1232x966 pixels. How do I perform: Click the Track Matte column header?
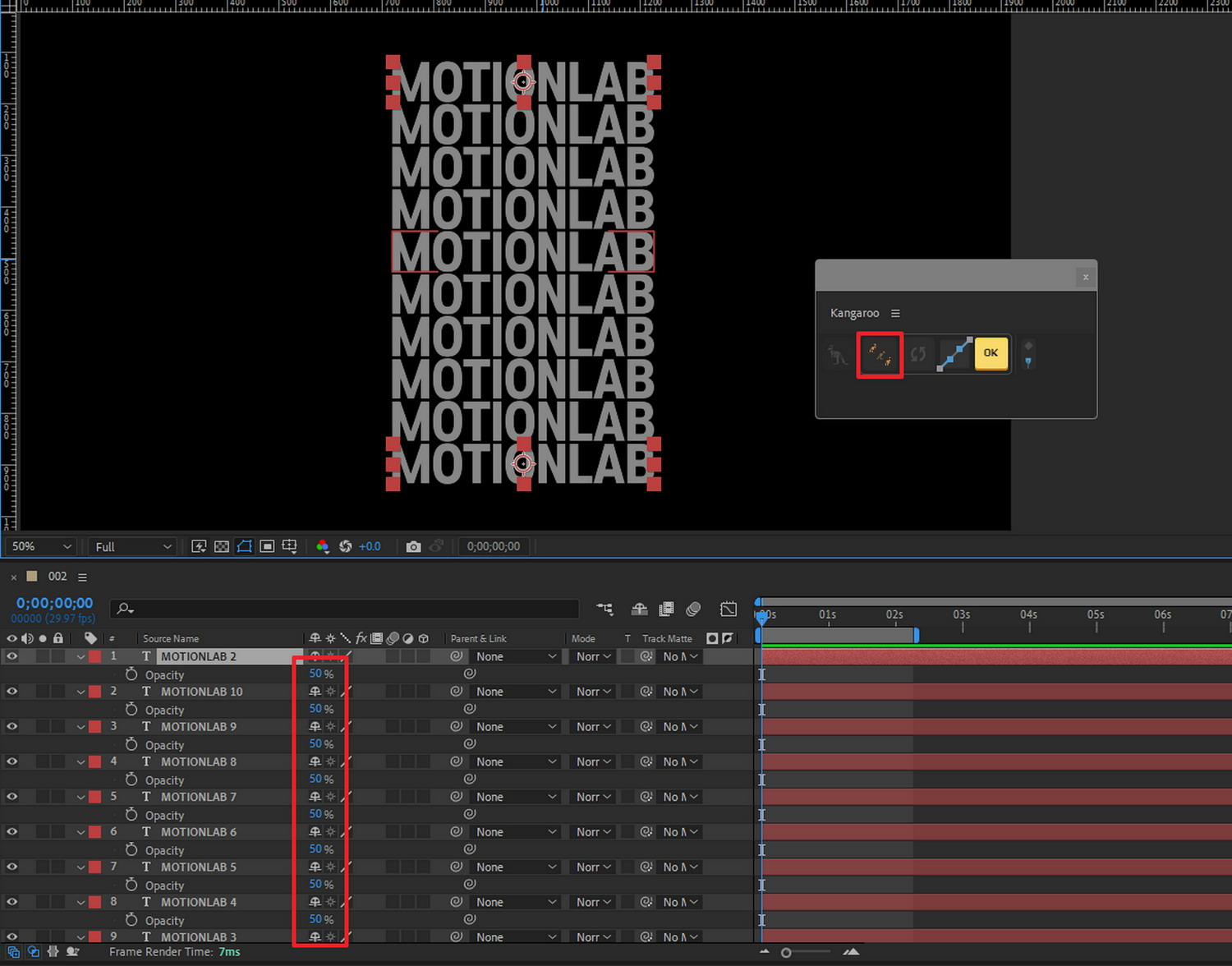(667, 638)
